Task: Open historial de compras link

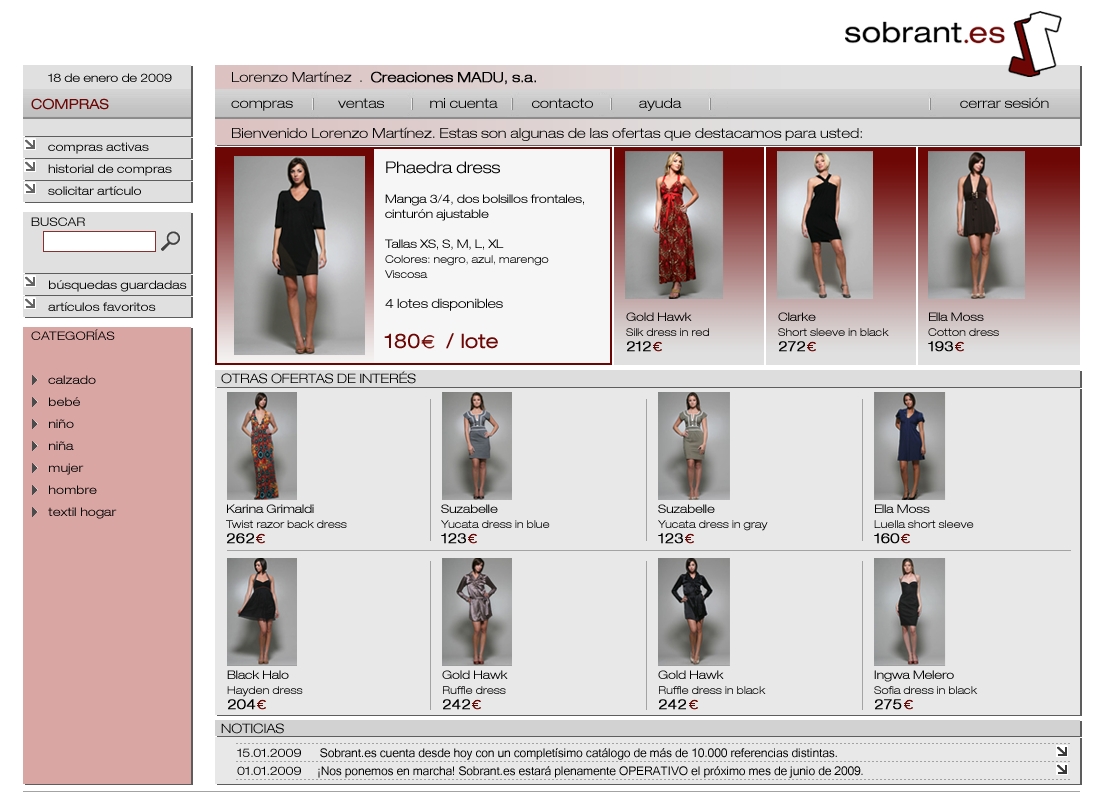Action: (x=109, y=169)
